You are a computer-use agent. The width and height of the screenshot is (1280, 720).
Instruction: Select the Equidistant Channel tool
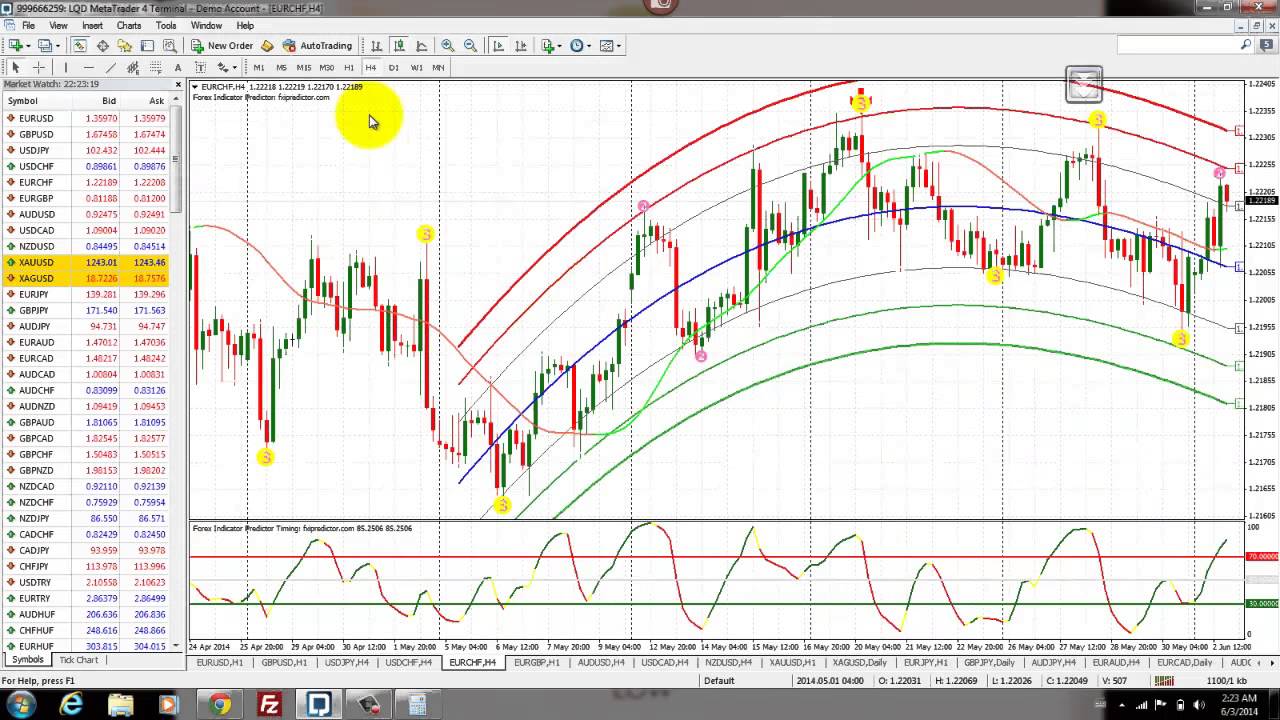pyautogui.click(x=133, y=67)
